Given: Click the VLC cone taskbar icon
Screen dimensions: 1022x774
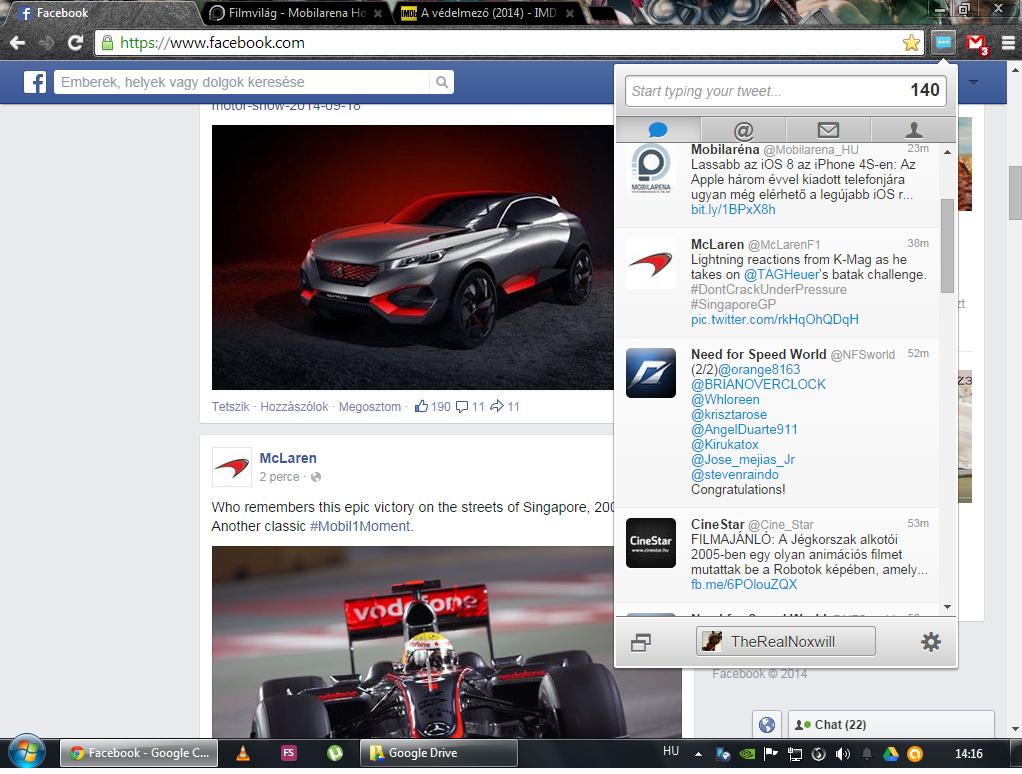Looking at the screenshot, I should pos(242,753).
